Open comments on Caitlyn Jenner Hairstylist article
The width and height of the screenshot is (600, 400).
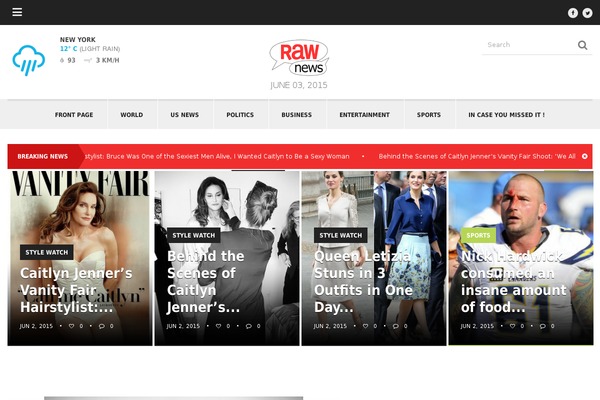102,326
